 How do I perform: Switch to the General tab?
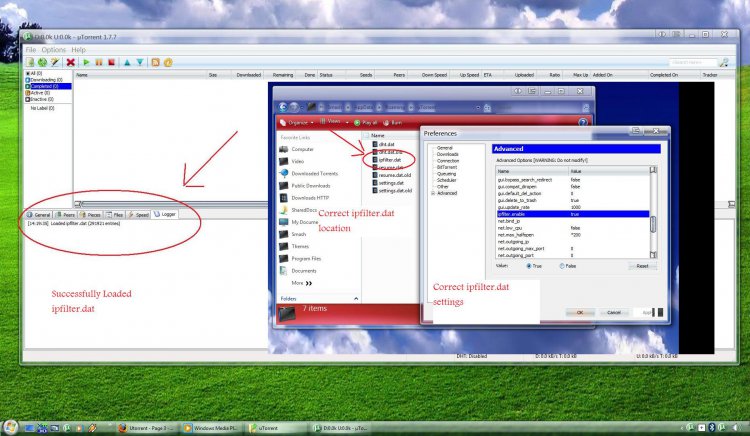click(39, 215)
